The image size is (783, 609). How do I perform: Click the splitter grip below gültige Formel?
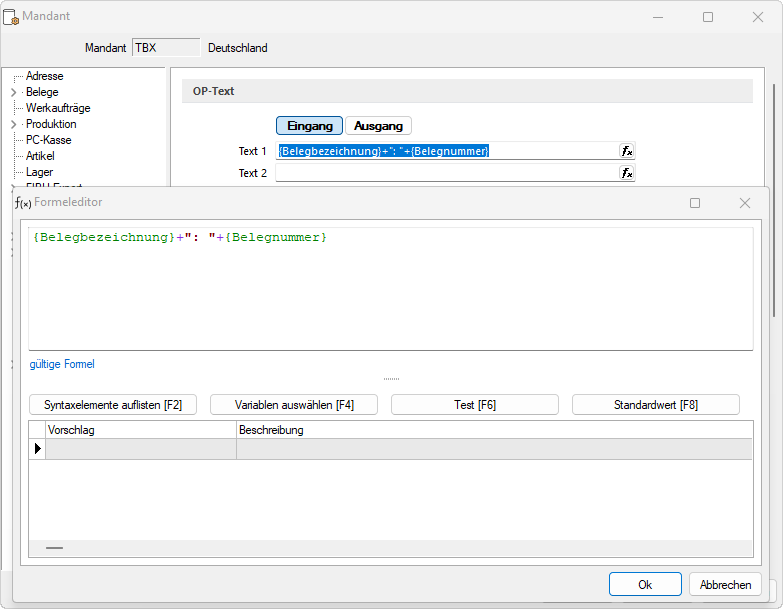(392, 379)
